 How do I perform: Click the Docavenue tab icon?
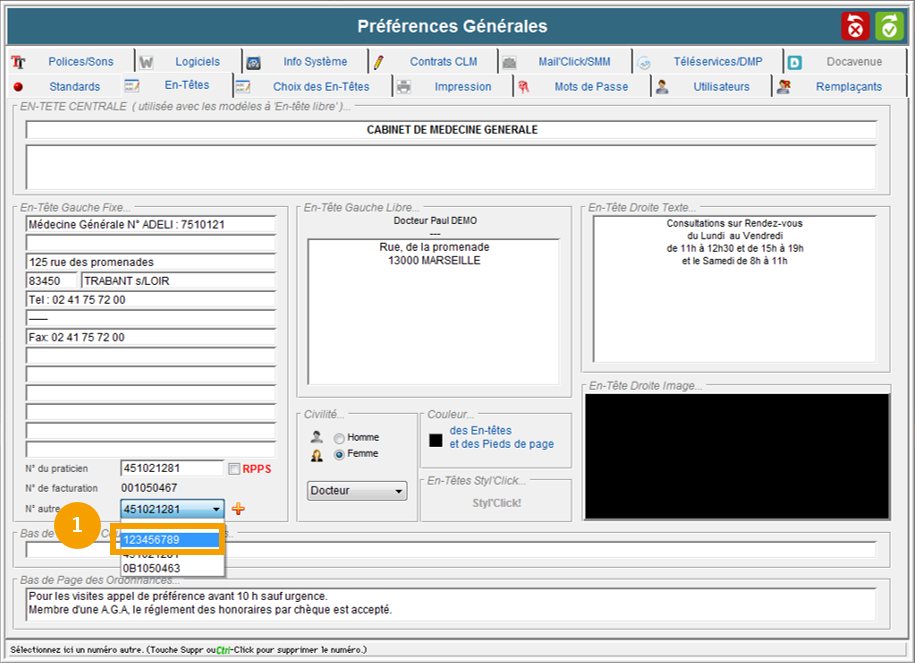(x=795, y=62)
